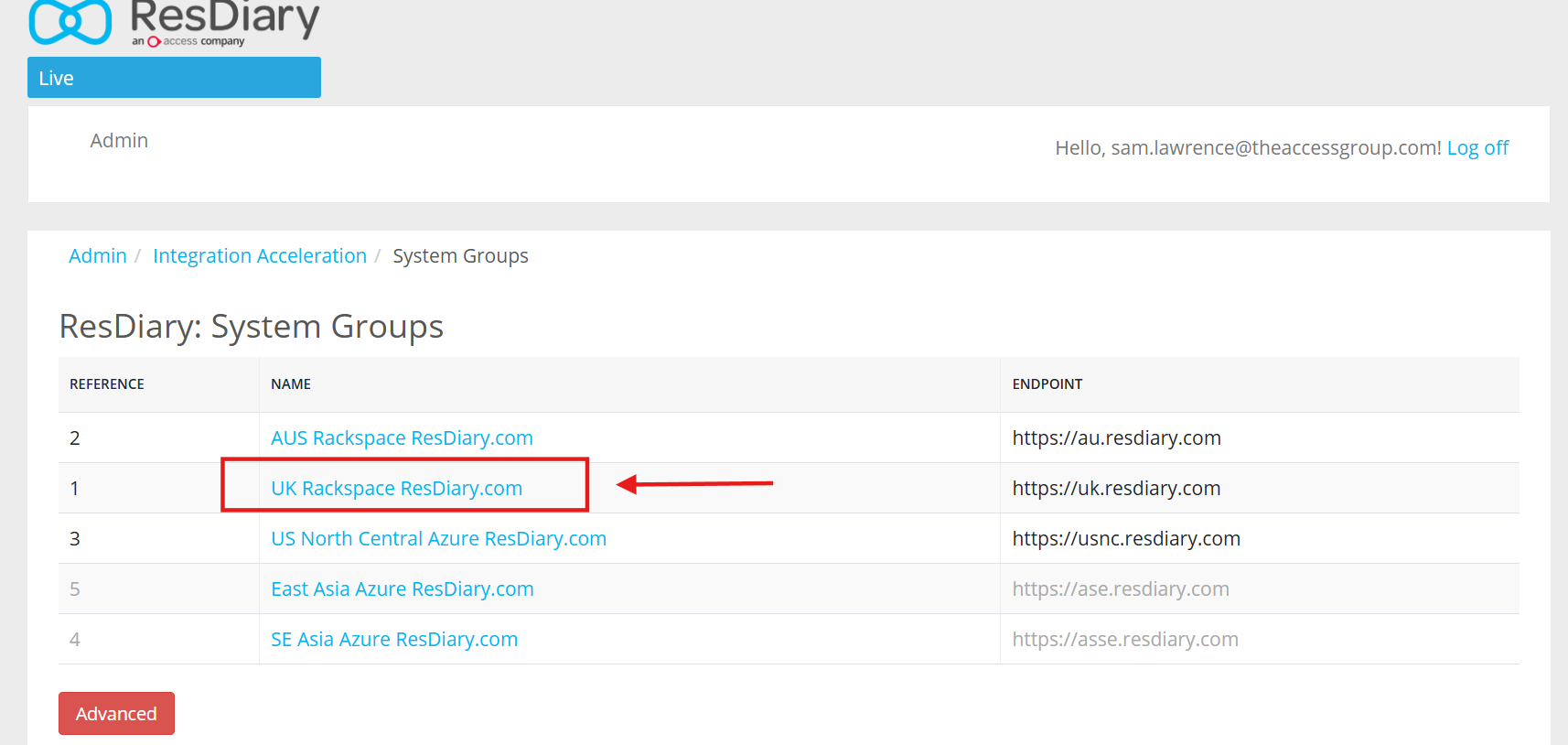
Task: Click reference 3 in US row
Action: coord(75,539)
